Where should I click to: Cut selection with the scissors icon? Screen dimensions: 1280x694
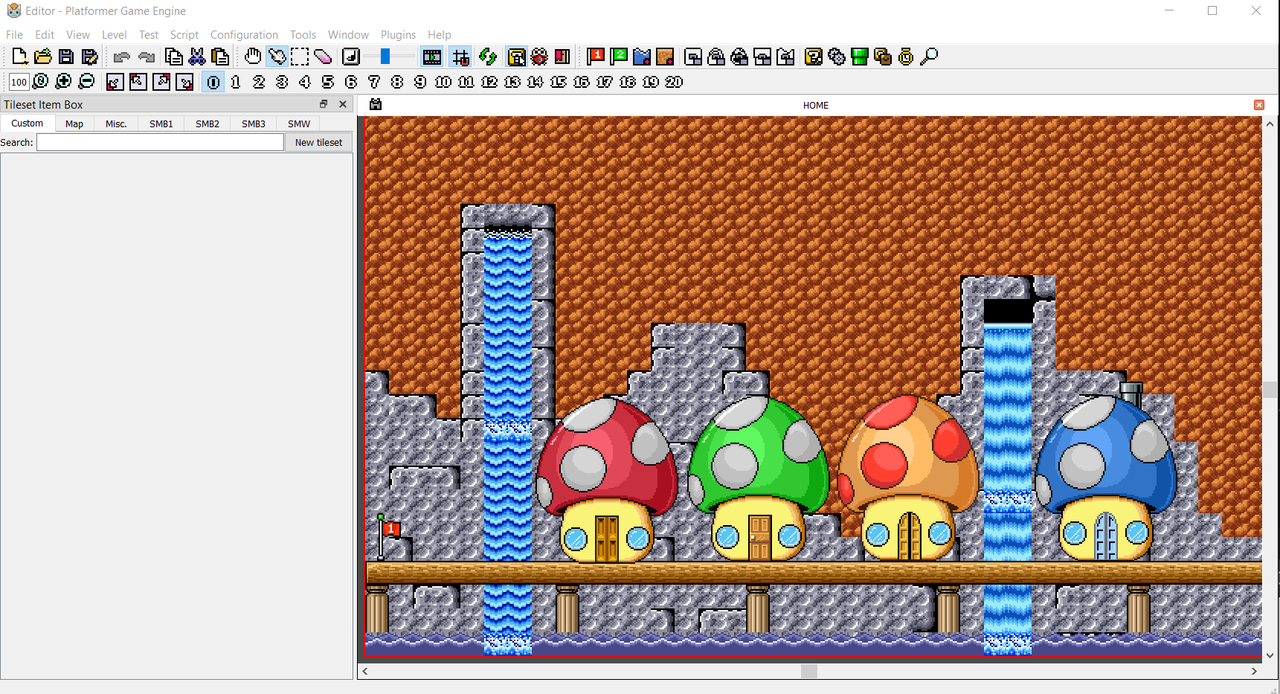[x=196, y=57]
